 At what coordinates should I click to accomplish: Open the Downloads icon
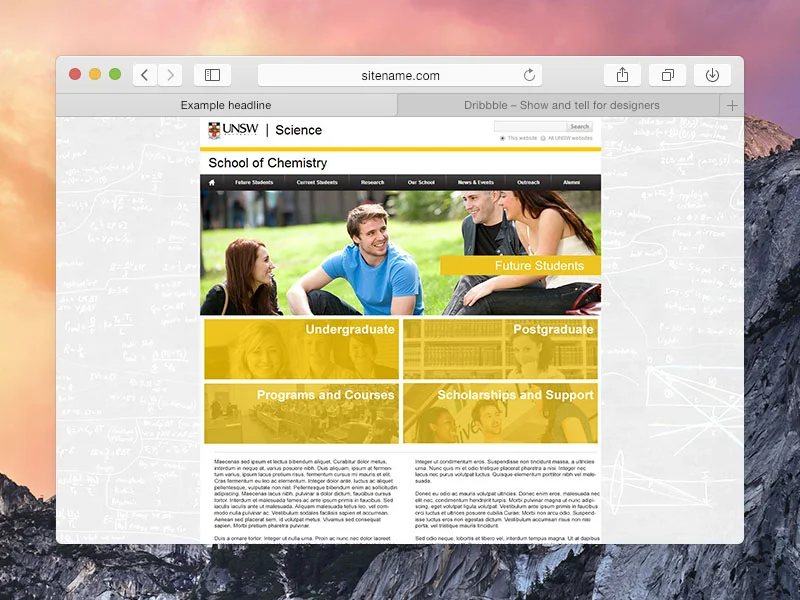[x=712, y=76]
